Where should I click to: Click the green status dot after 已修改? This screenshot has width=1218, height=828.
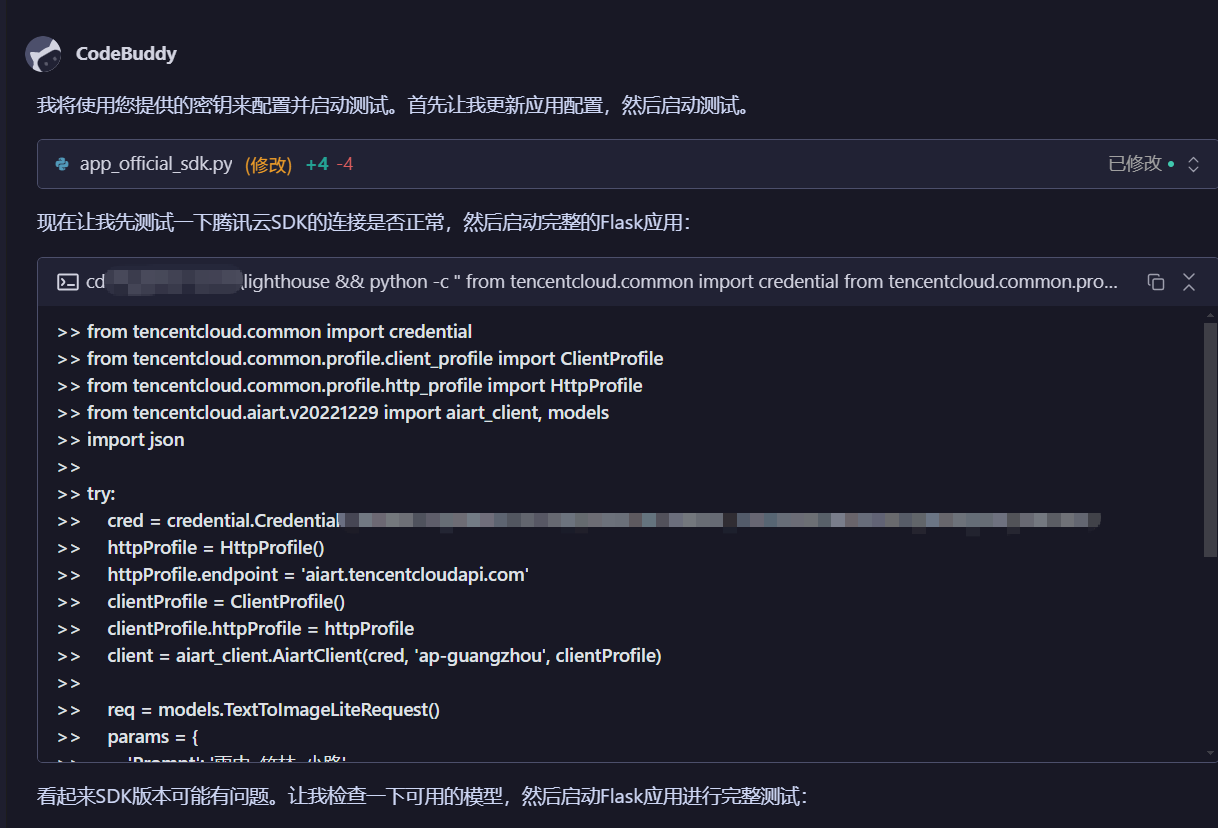tap(1171, 164)
